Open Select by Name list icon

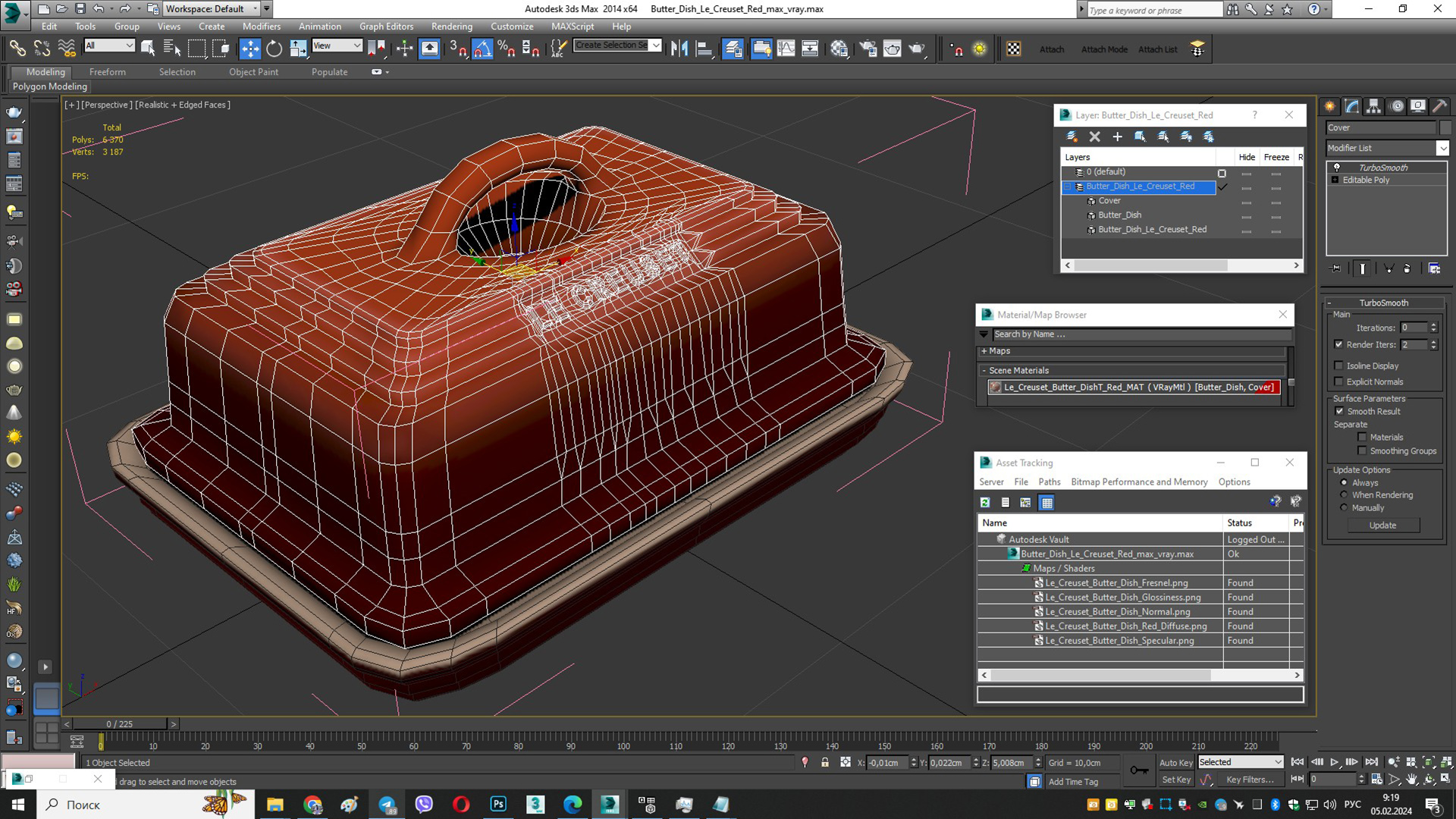(172, 49)
